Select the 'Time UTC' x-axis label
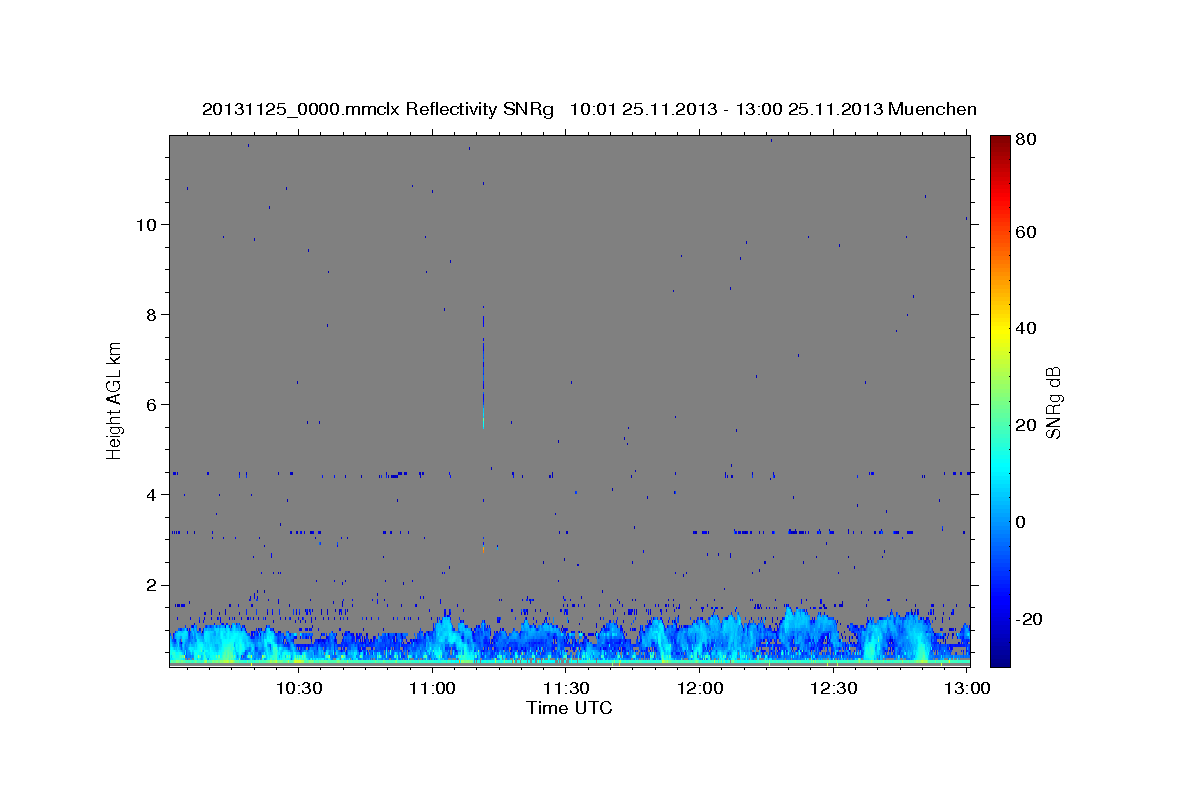Viewport: 1200px width, 800px height. click(x=569, y=708)
